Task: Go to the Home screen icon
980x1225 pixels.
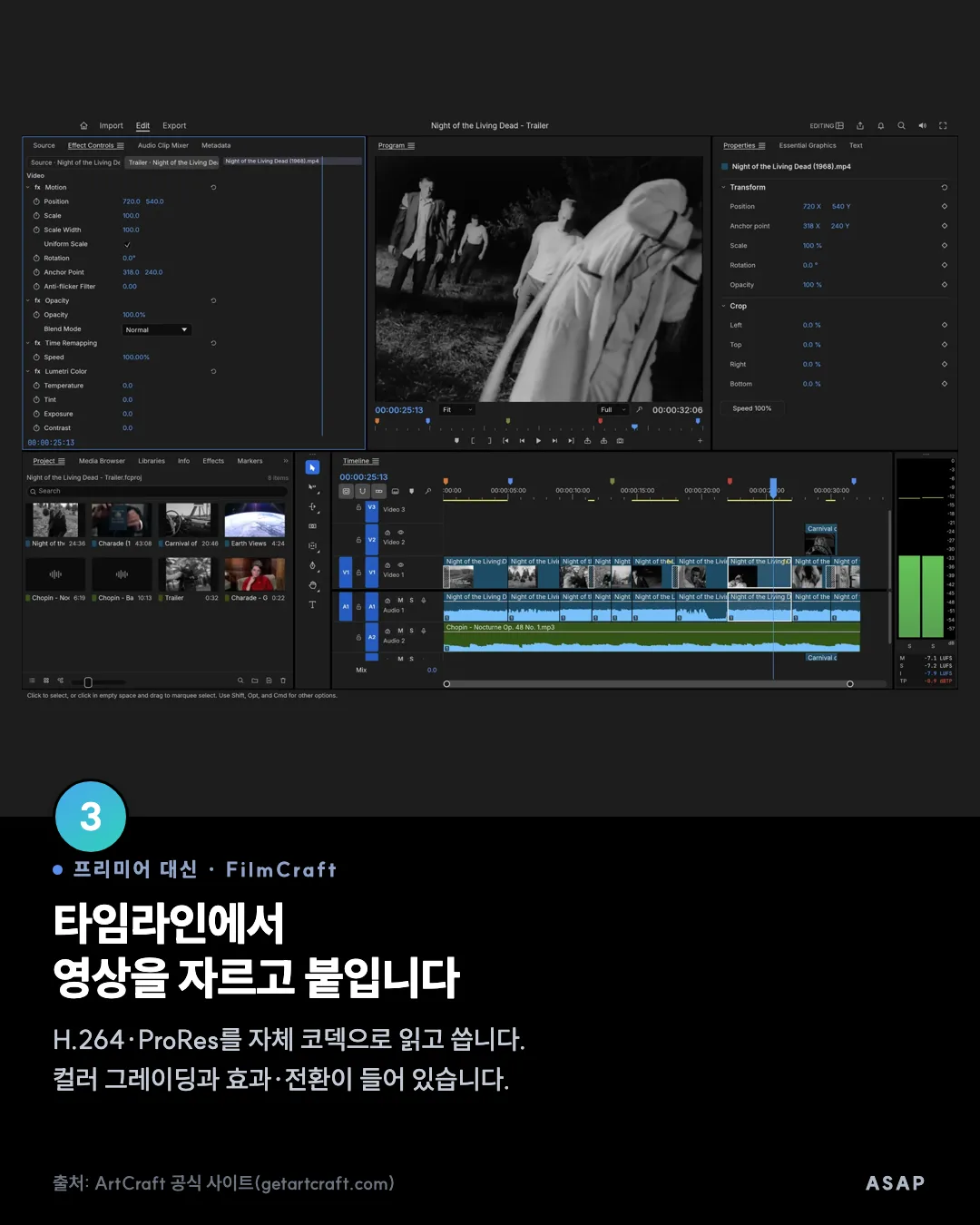Action: [x=83, y=125]
